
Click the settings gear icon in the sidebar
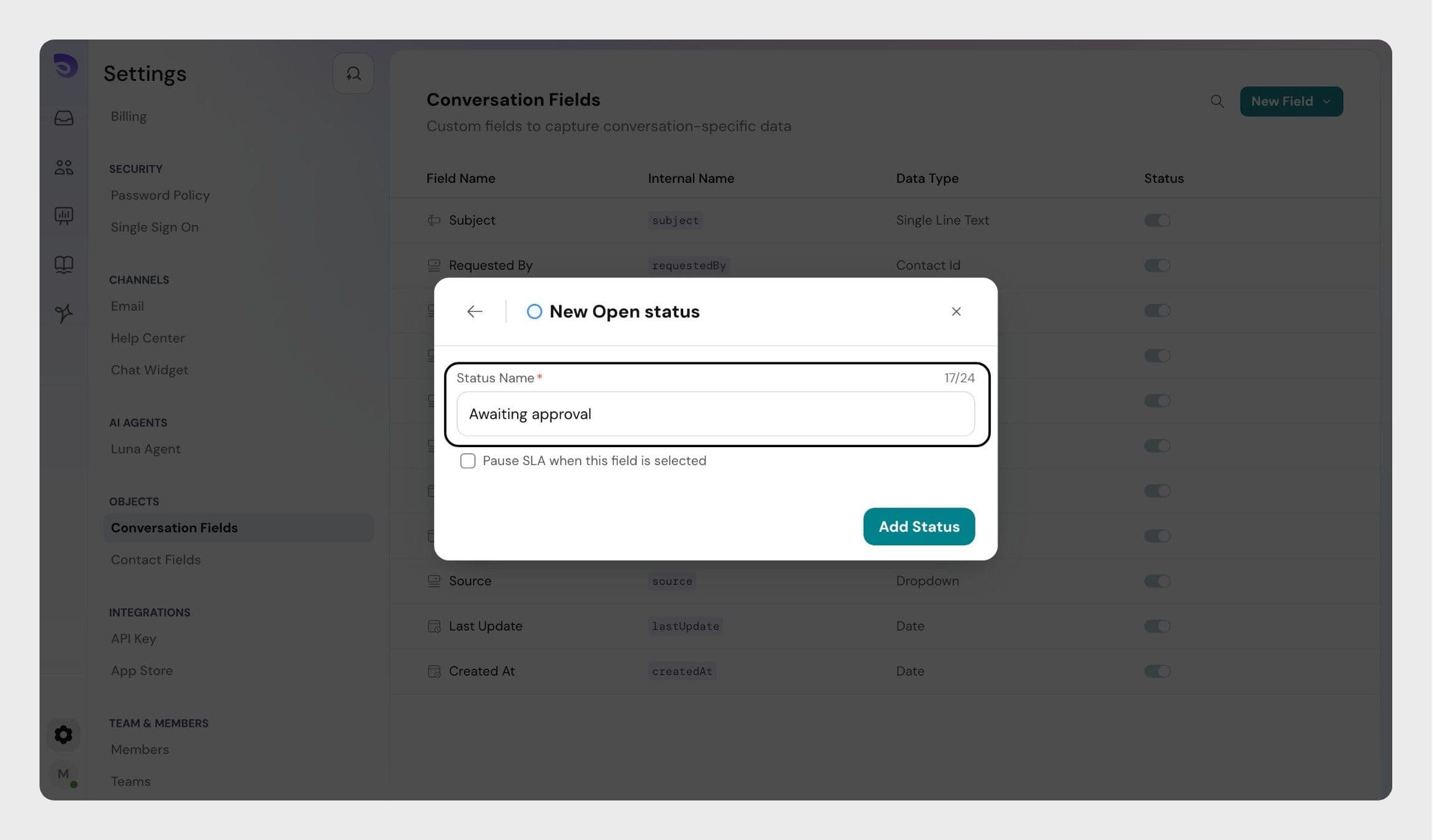(x=64, y=734)
